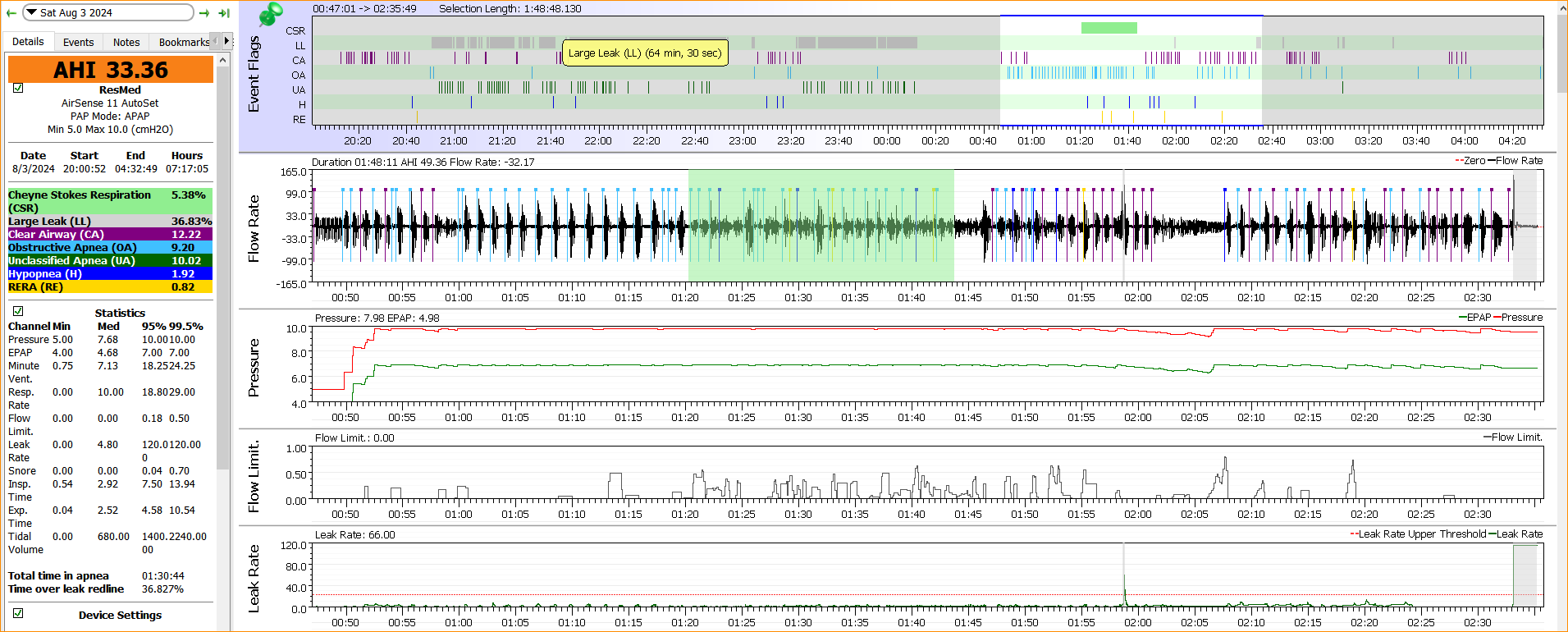Click the Flow Rate graph title
This screenshot has height=632, width=1568.
click(254, 228)
